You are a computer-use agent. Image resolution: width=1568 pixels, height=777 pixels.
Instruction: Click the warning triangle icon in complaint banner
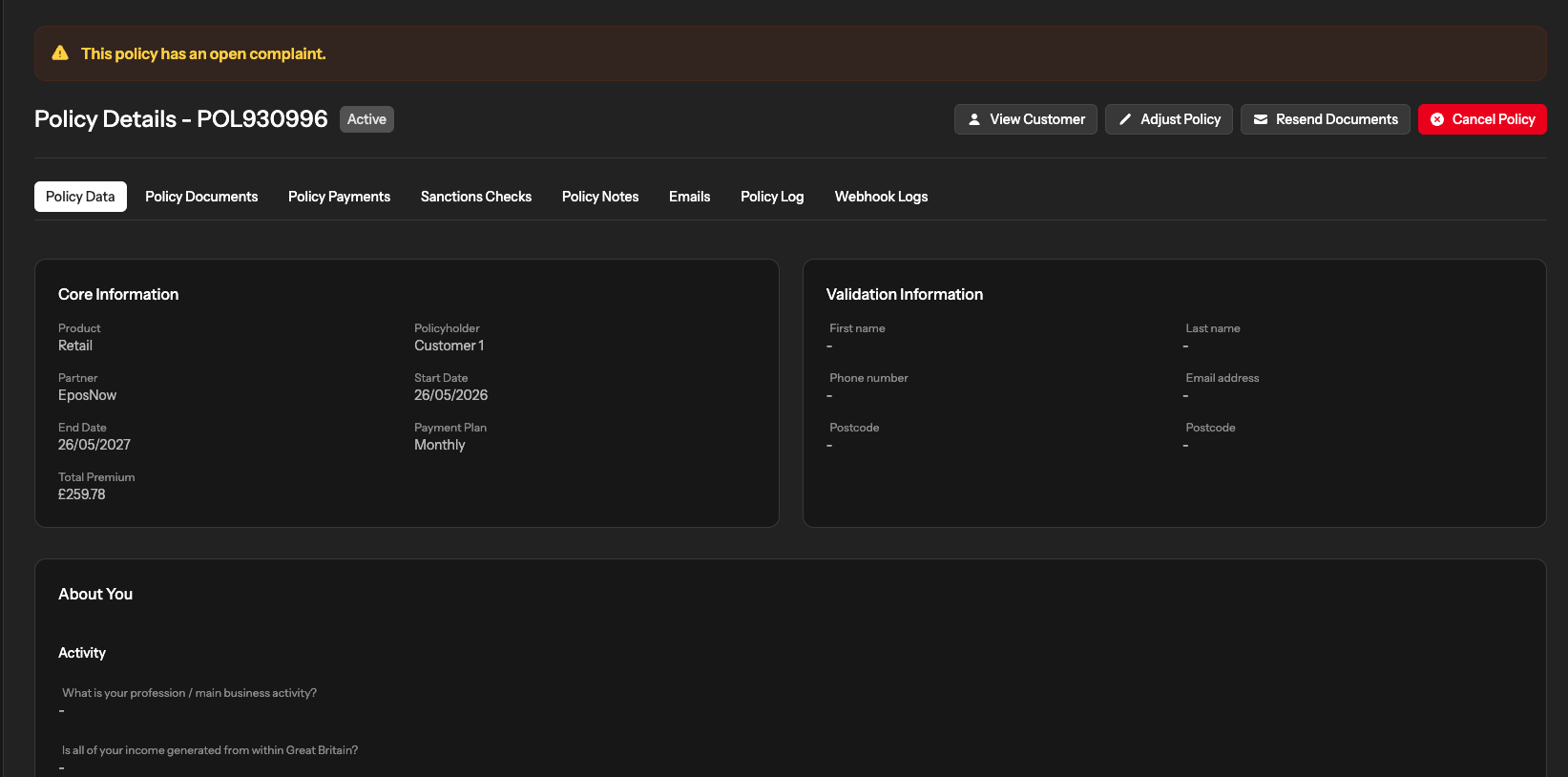coord(60,53)
